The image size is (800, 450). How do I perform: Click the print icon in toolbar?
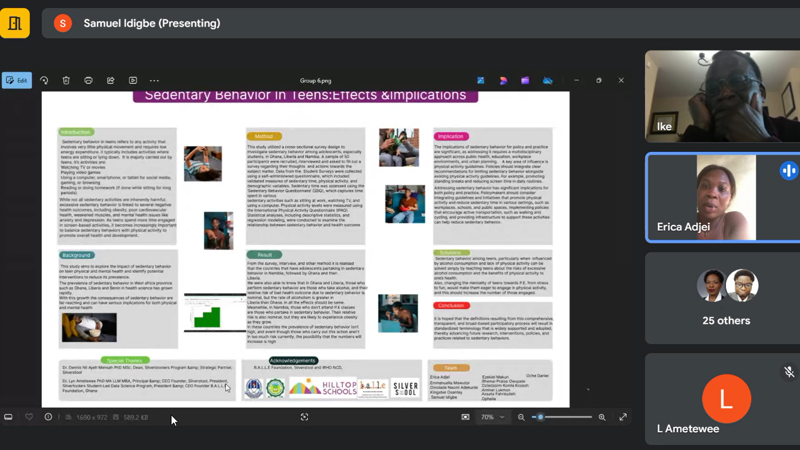click(88, 80)
